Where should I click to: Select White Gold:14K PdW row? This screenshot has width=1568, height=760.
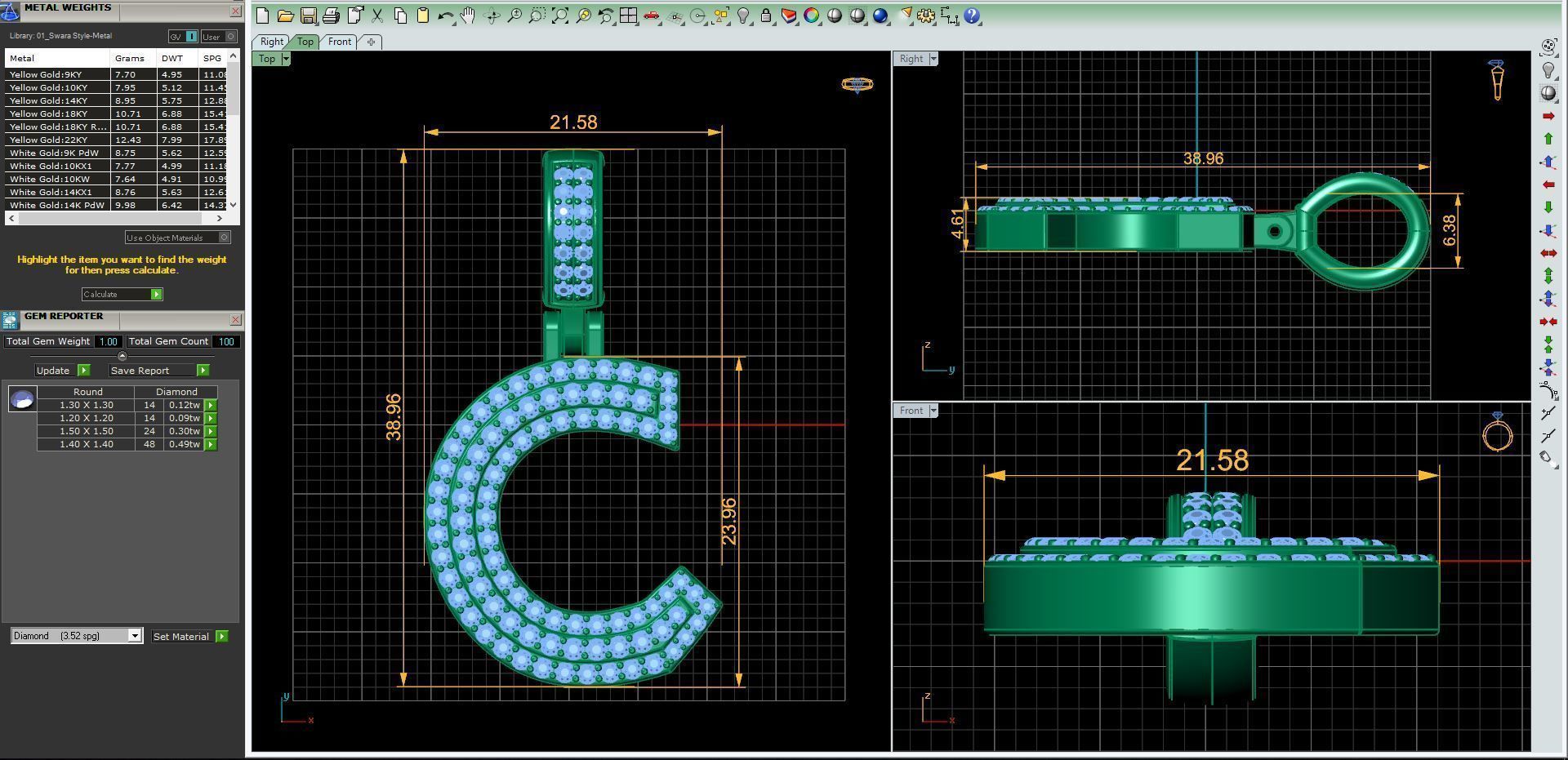pyautogui.click(x=116, y=205)
